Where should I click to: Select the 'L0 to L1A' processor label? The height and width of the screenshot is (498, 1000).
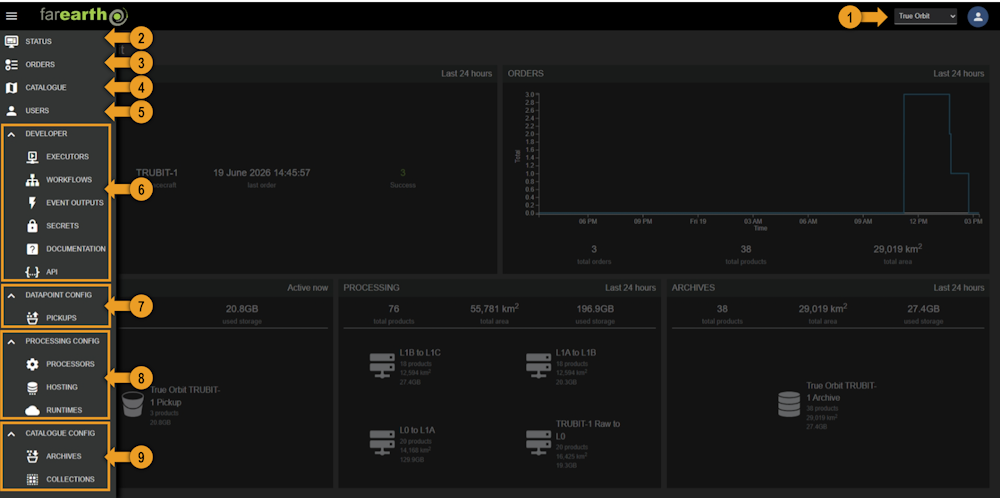[418, 430]
